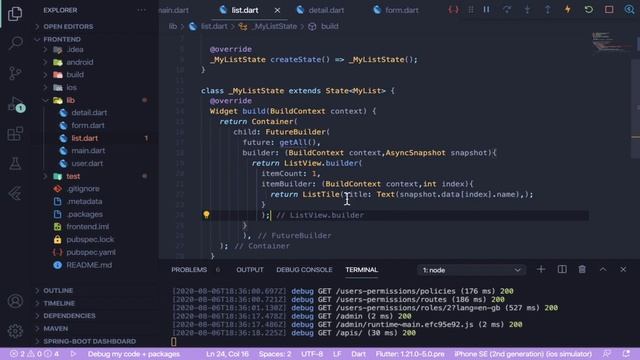Screen dimensions: 640x360
Task: Stop the debug session
Action: point(609,9)
